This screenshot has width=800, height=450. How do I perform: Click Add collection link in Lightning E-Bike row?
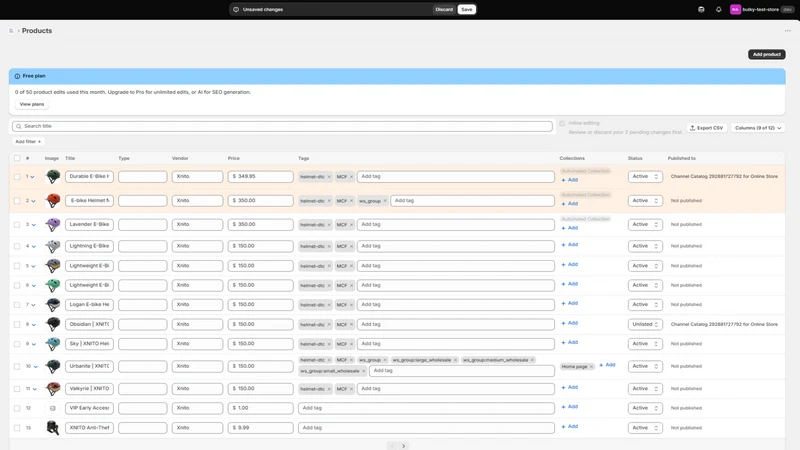pyautogui.click(x=570, y=245)
